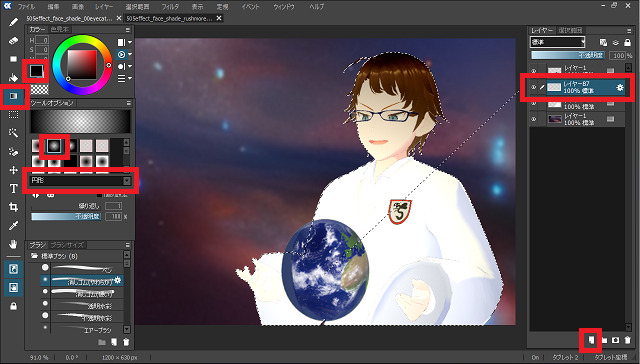Toggle visibility of layer below レイヤー87

533,103
